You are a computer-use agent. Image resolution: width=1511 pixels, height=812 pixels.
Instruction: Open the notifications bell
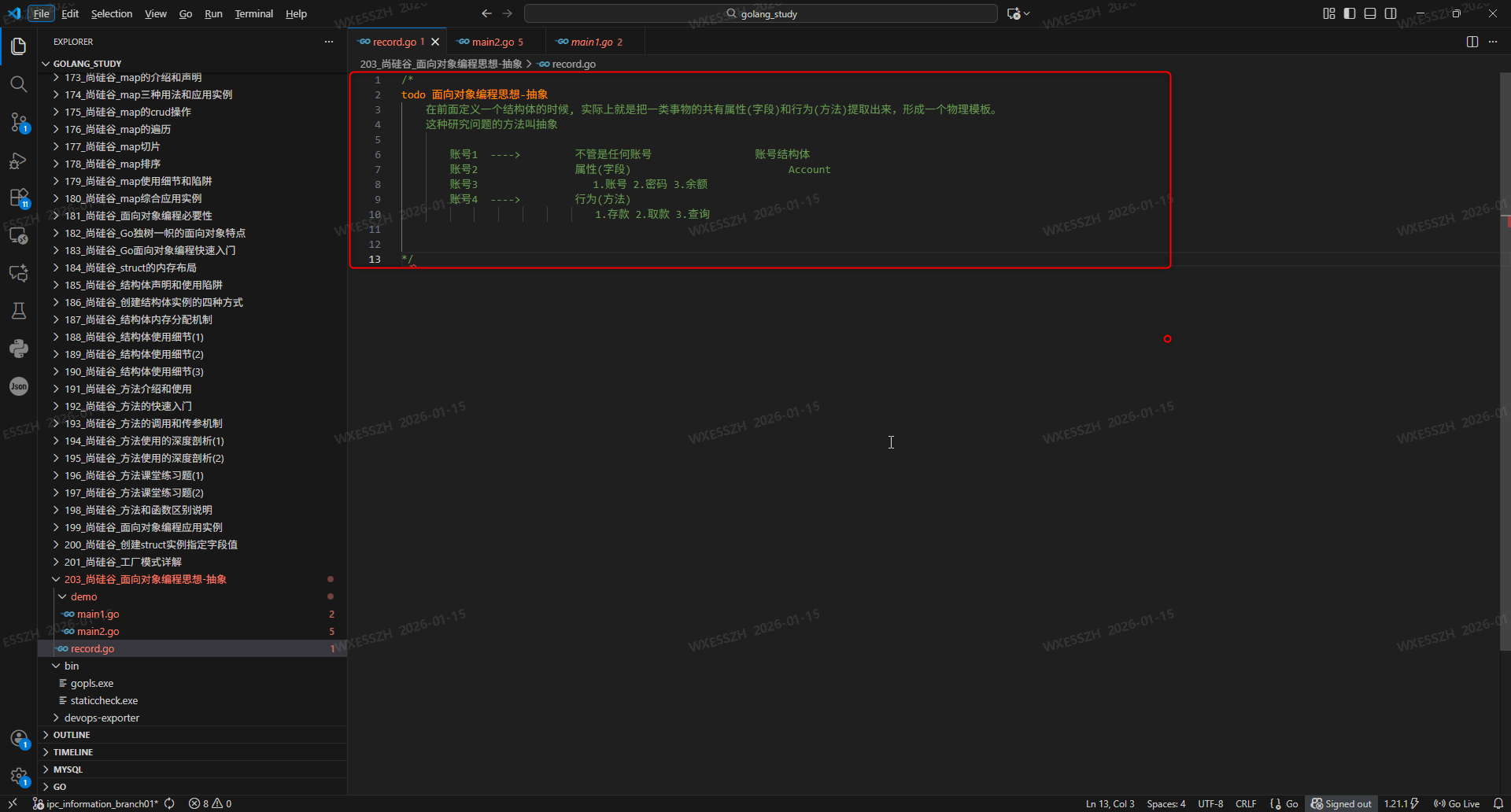pos(1498,803)
